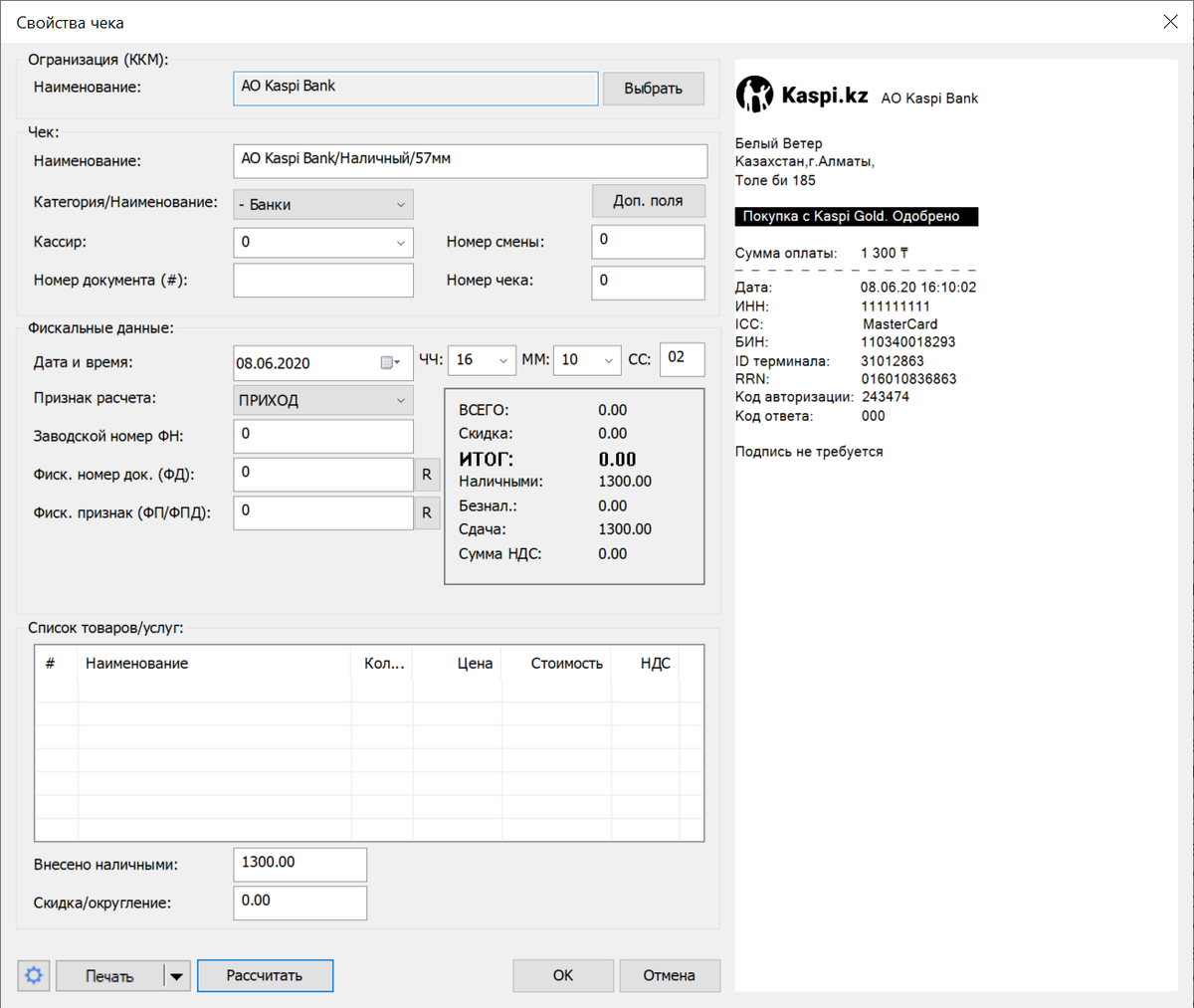Image resolution: width=1194 pixels, height=1008 pixels.
Task: Click the Внесено наличными field
Action: click(300, 865)
